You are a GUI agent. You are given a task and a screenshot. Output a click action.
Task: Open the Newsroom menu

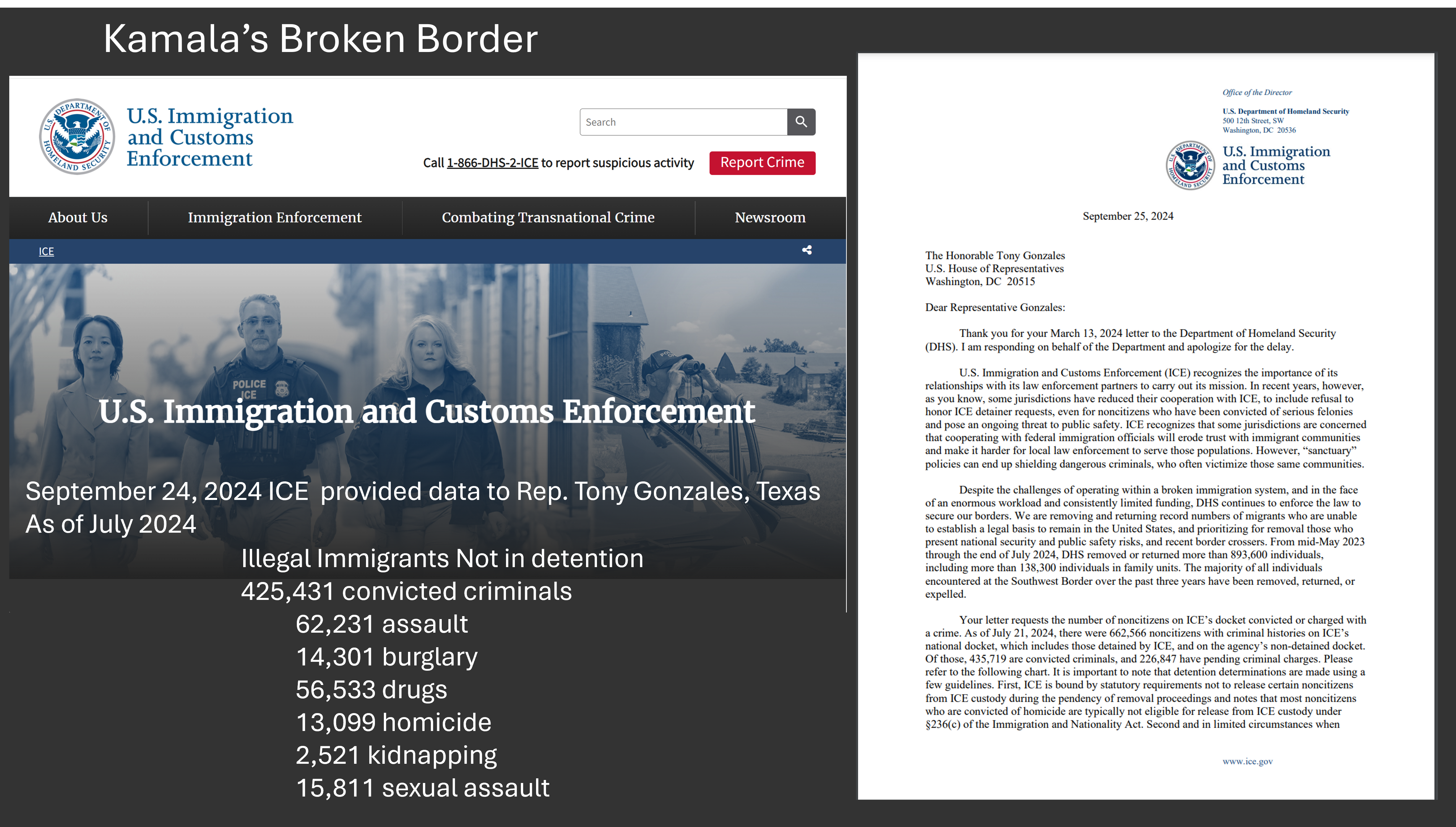(x=770, y=218)
